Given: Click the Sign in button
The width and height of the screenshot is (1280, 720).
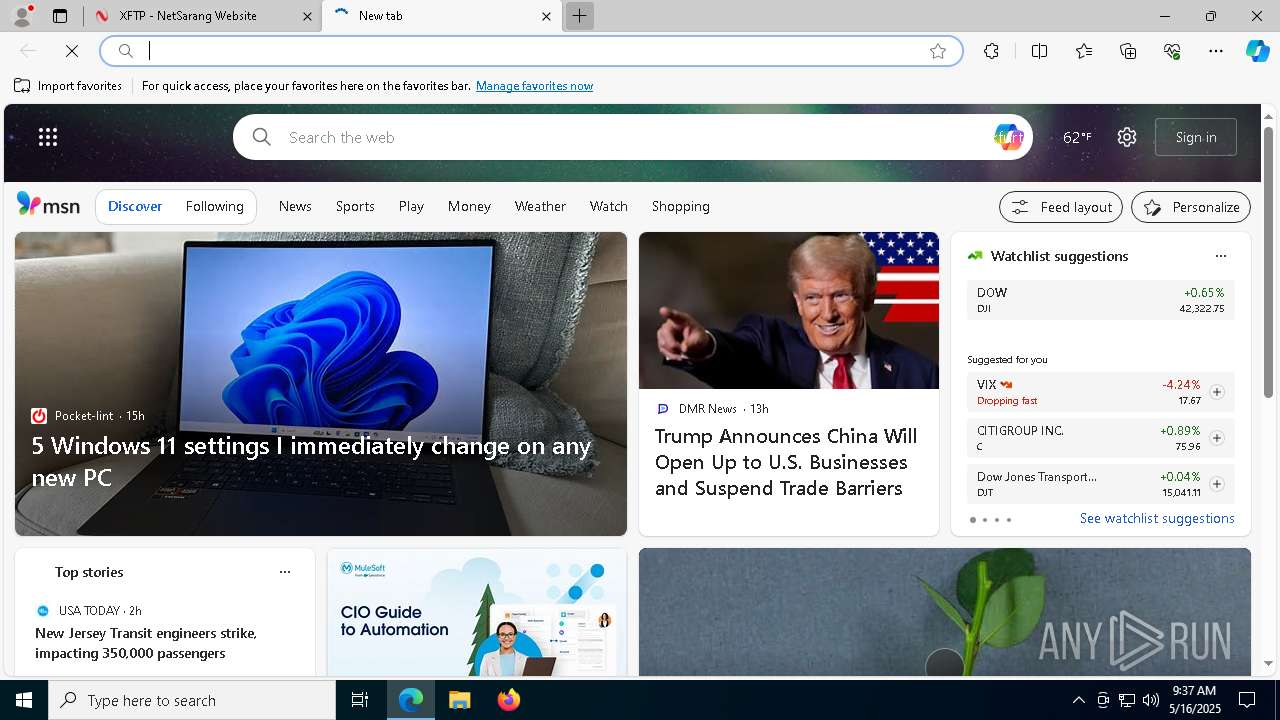Looking at the screenshot, I should (x=1196, y=137).
